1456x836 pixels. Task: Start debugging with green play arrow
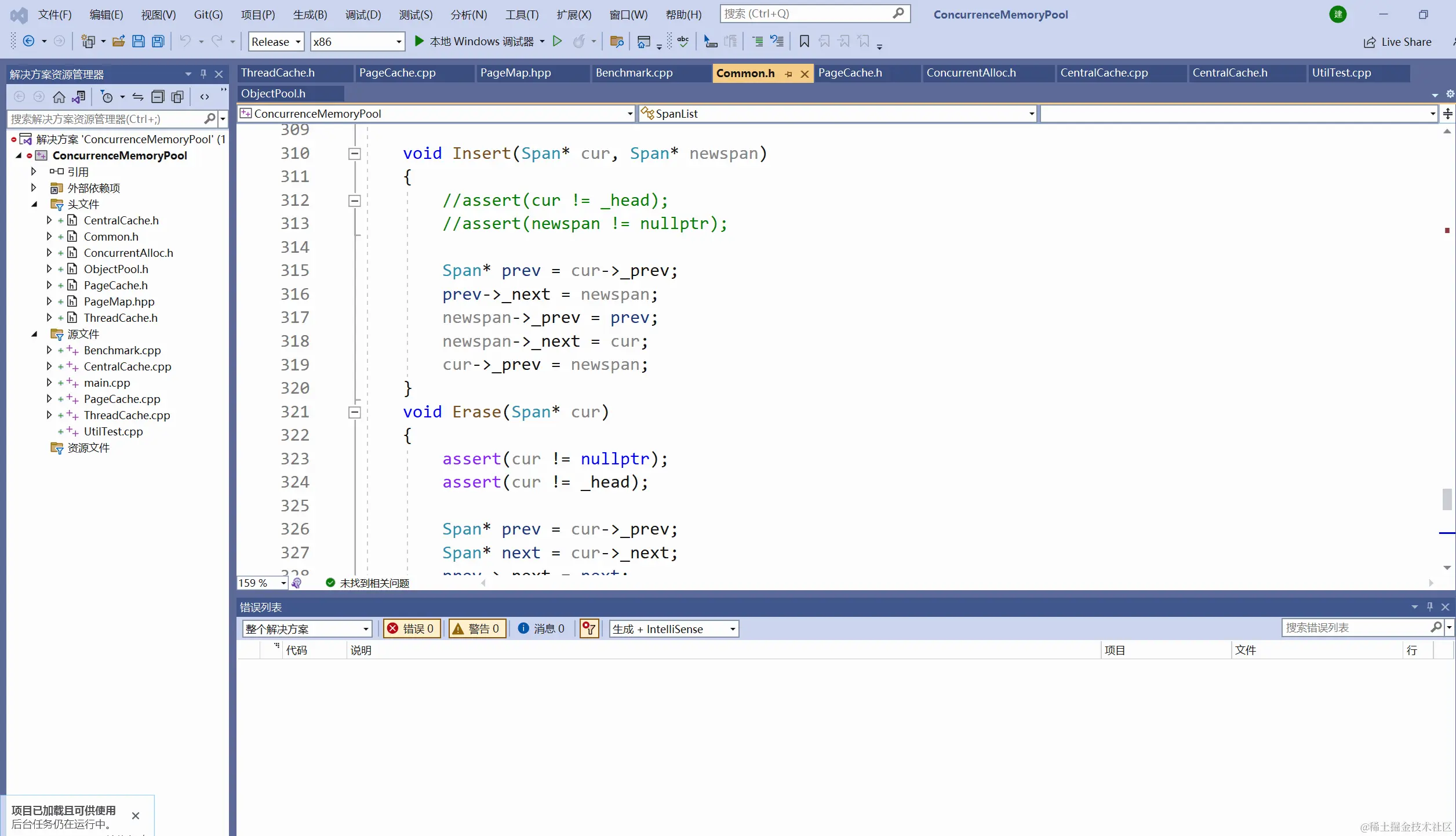pos(419,41)
